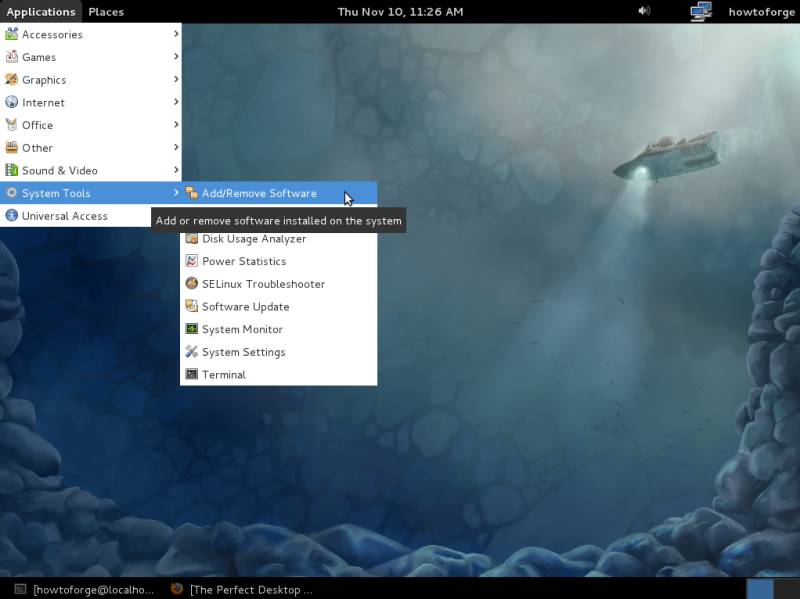Switch to the howtoforge@localhost terminal window
Viewport: 800px width, 599px height.
click(x=85, y=589)
